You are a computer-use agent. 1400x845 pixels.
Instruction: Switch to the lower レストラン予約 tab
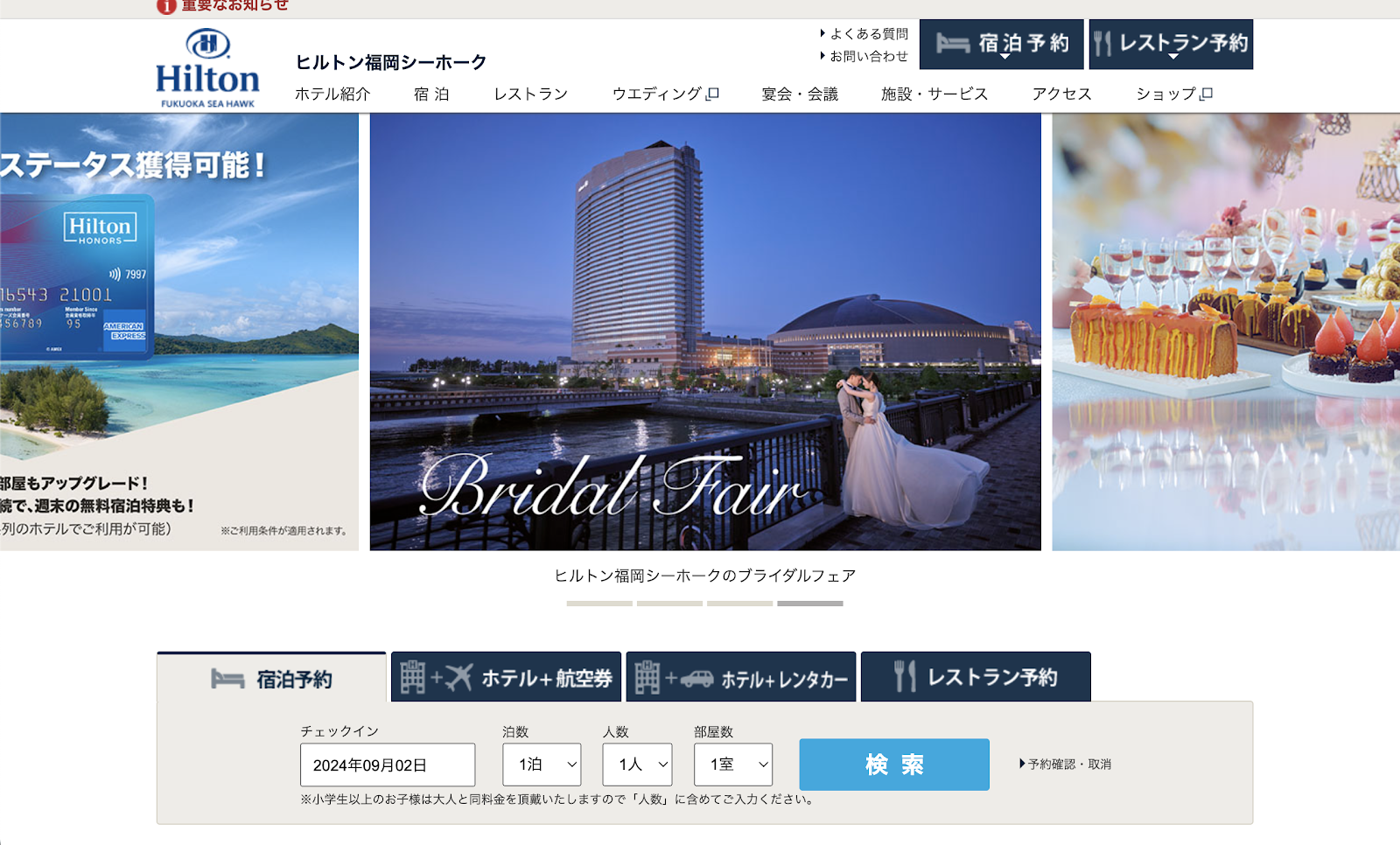pos(976,676)
